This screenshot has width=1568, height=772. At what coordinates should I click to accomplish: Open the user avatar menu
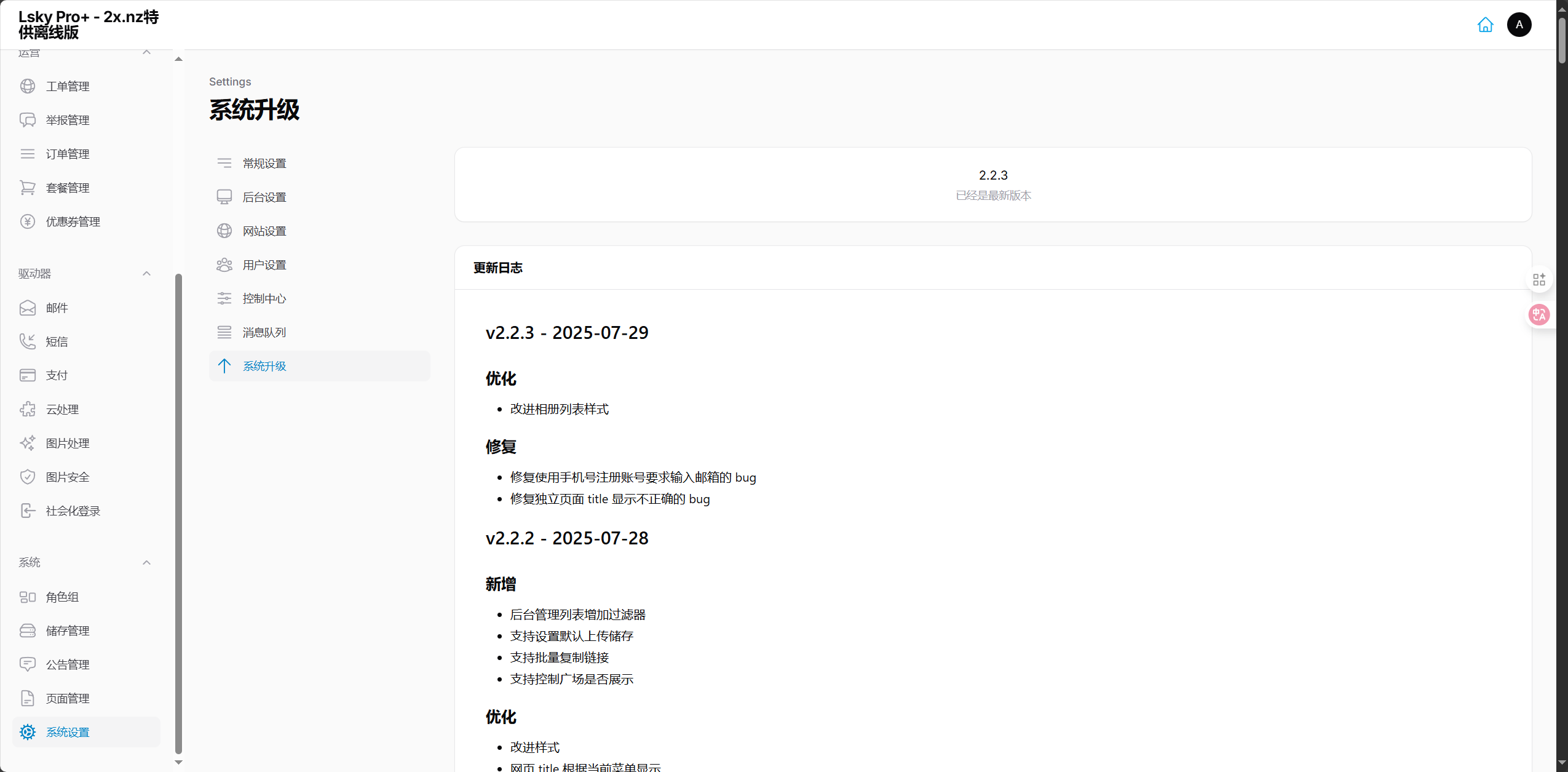[1519, 25]
